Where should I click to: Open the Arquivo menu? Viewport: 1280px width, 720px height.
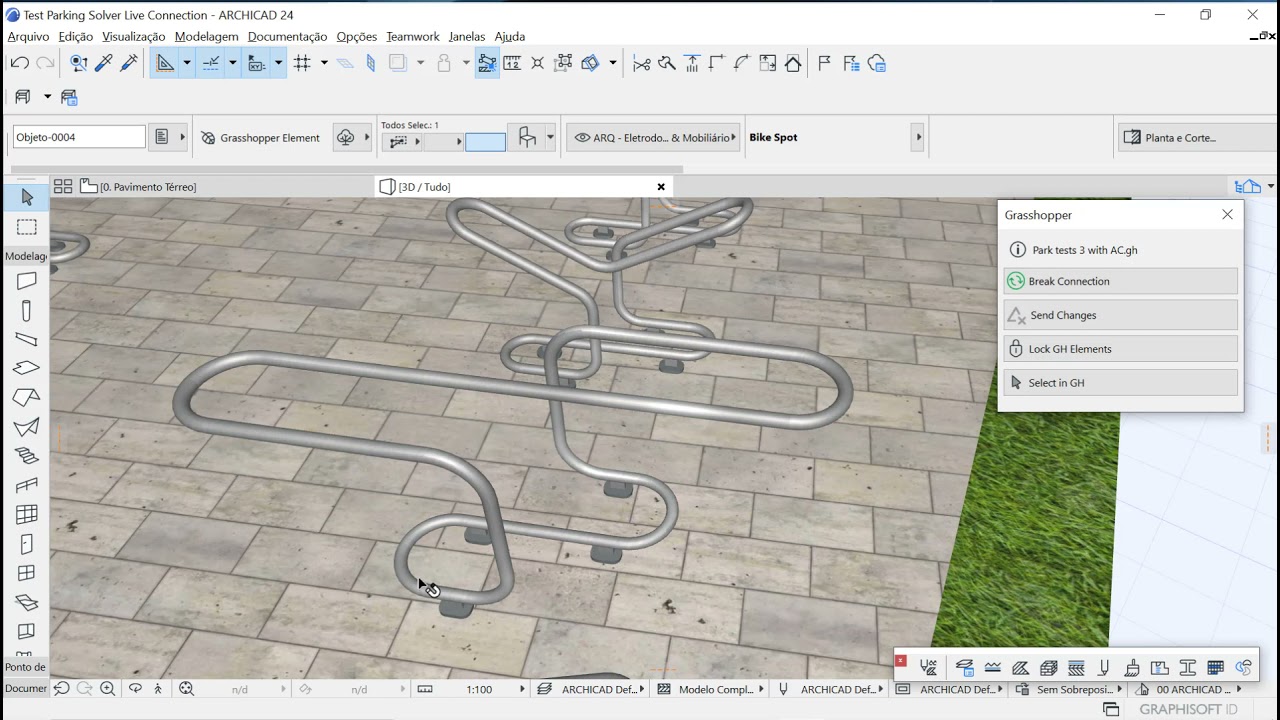(28, 36)
